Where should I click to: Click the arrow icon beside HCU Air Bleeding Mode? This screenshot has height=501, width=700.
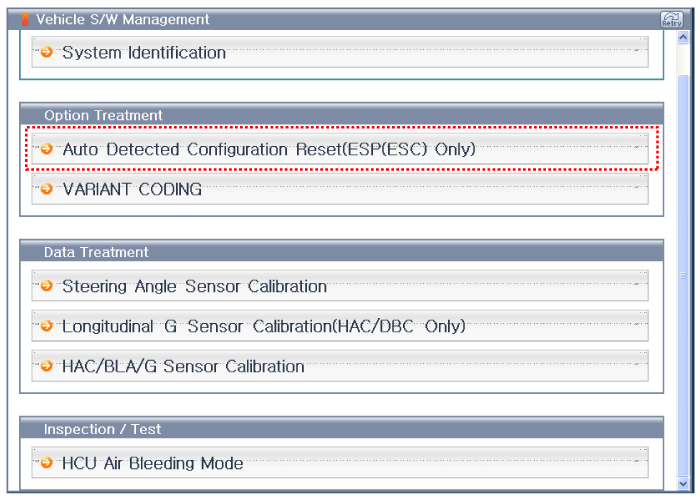(x=46, y=463)
